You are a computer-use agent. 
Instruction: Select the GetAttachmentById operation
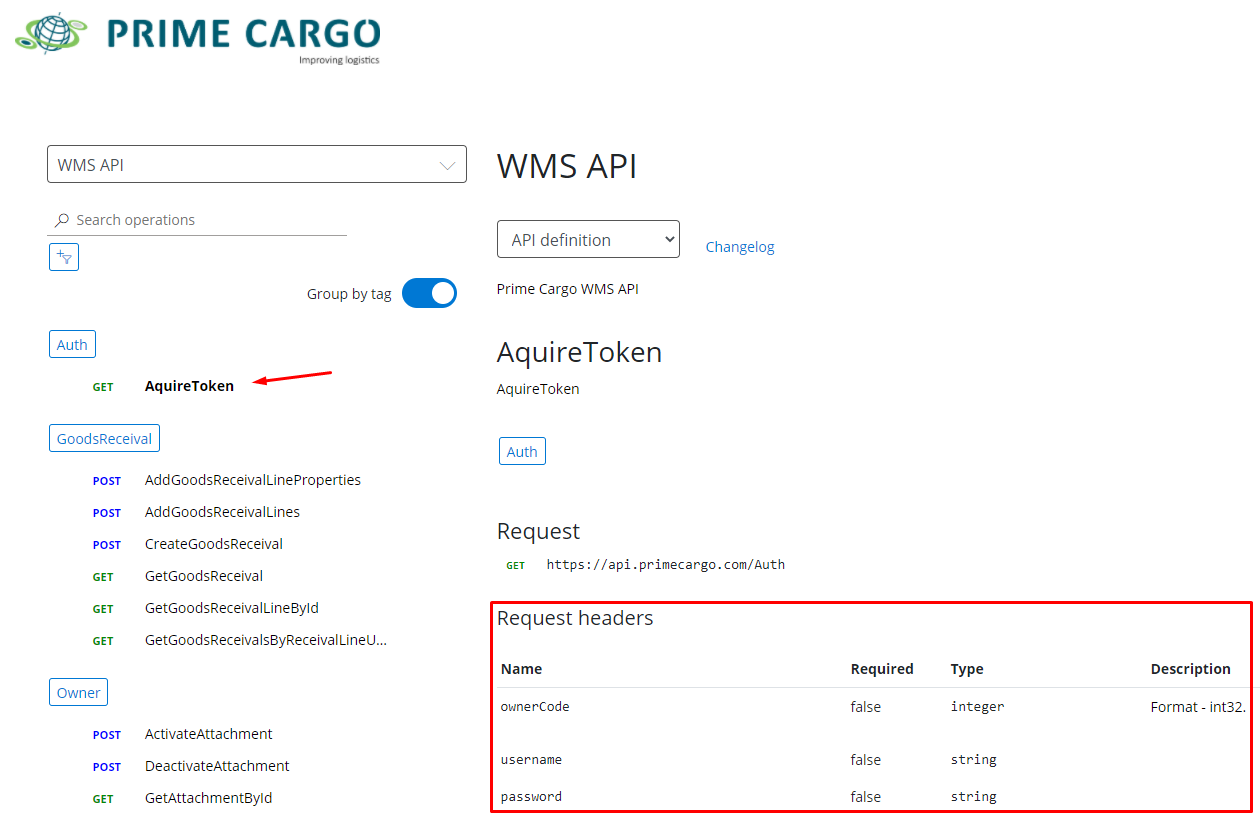tap(208, 798)
